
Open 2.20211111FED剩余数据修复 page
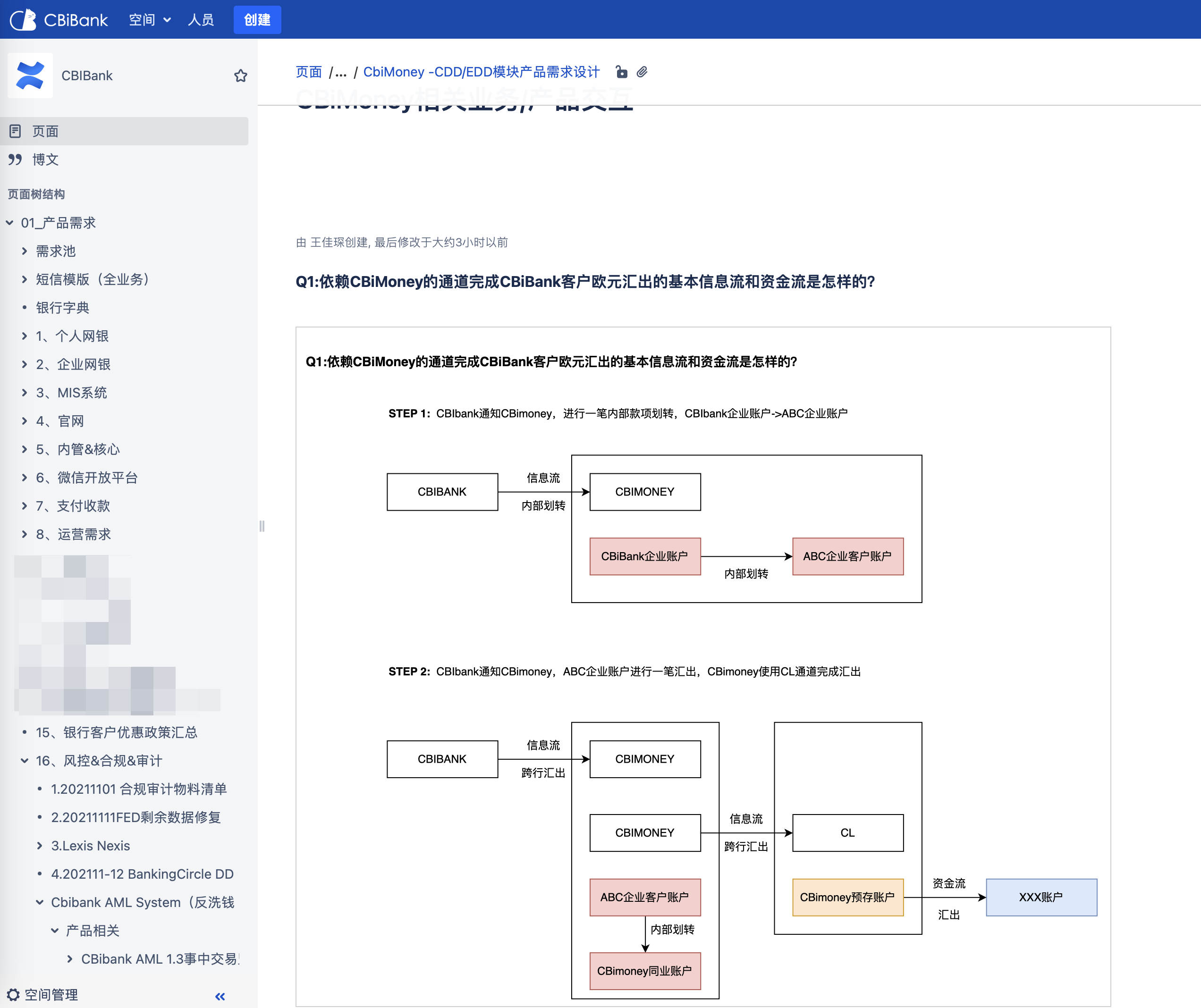[x=136, y=818]
